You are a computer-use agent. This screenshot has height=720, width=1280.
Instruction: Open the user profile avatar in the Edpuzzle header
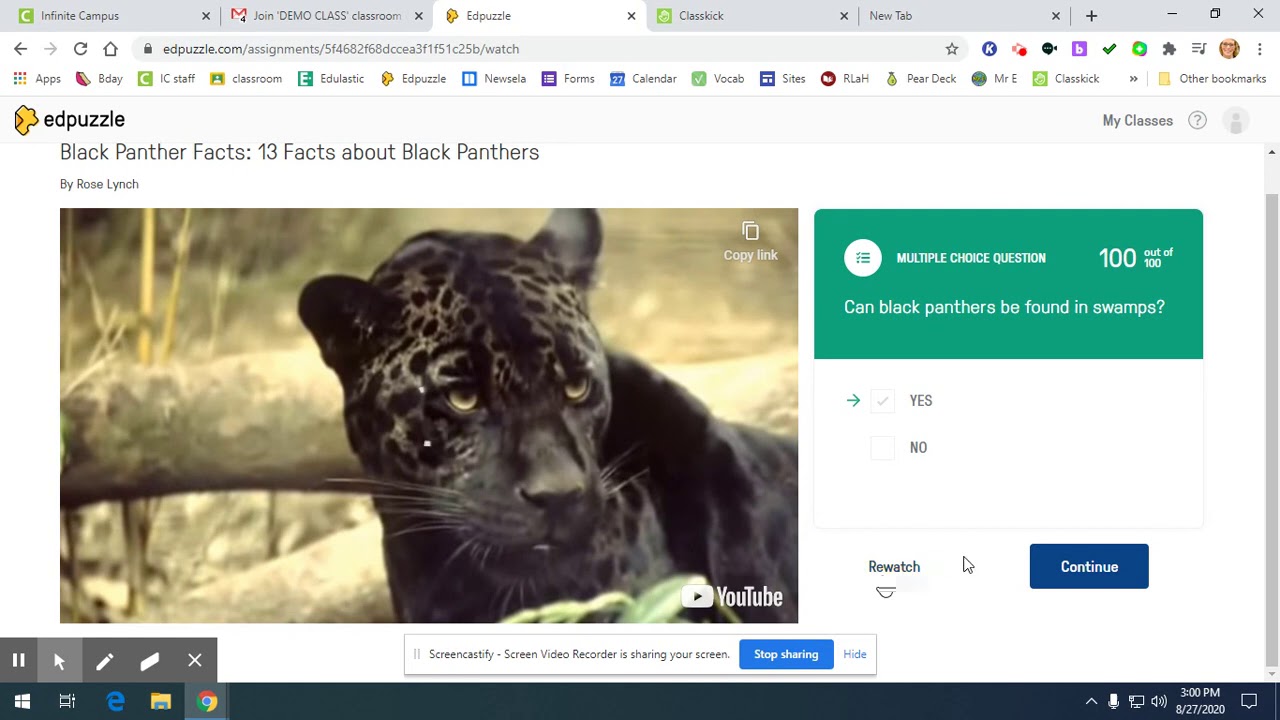coord(1236,120)
